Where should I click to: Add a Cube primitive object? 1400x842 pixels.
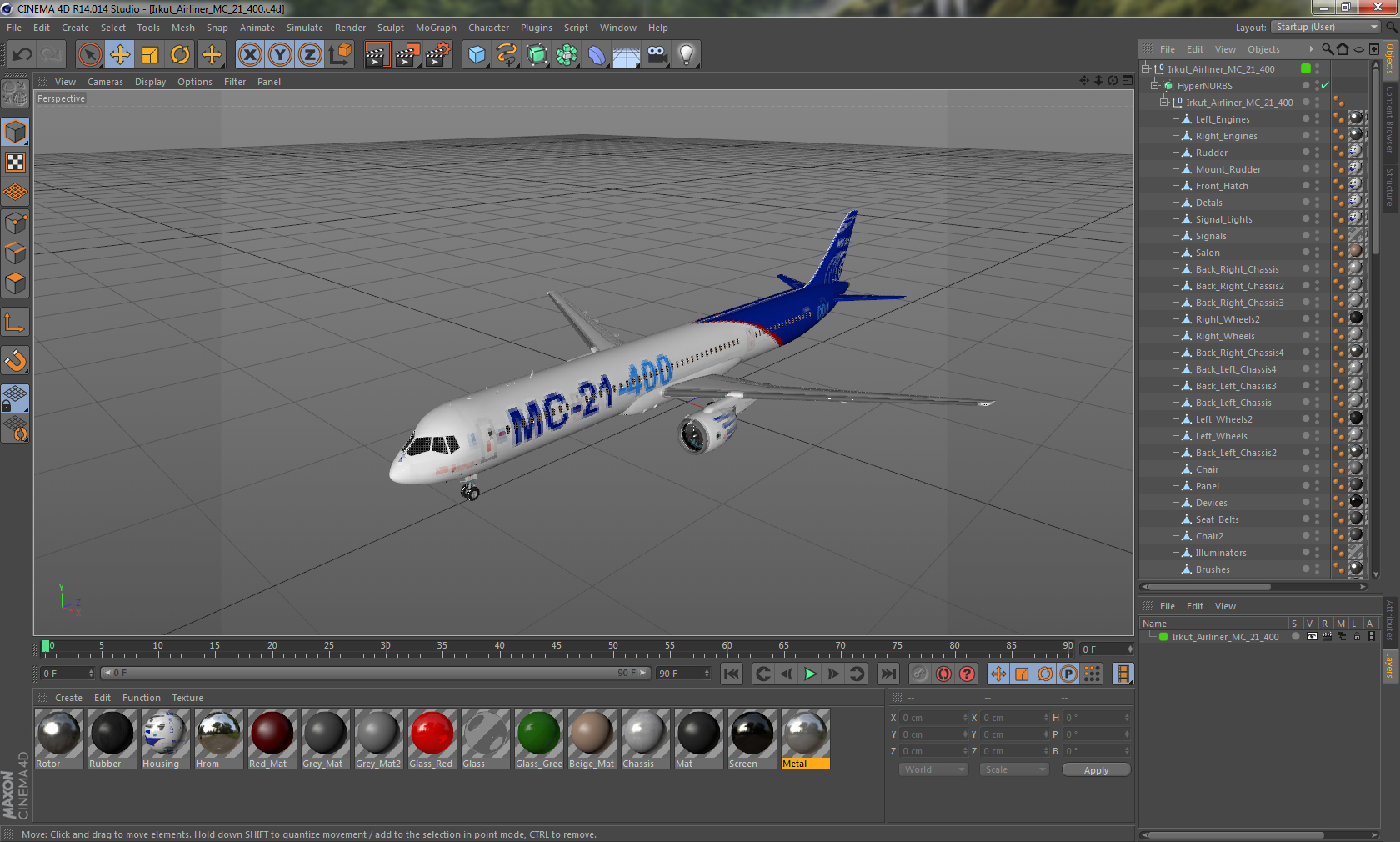coord(477,55)
